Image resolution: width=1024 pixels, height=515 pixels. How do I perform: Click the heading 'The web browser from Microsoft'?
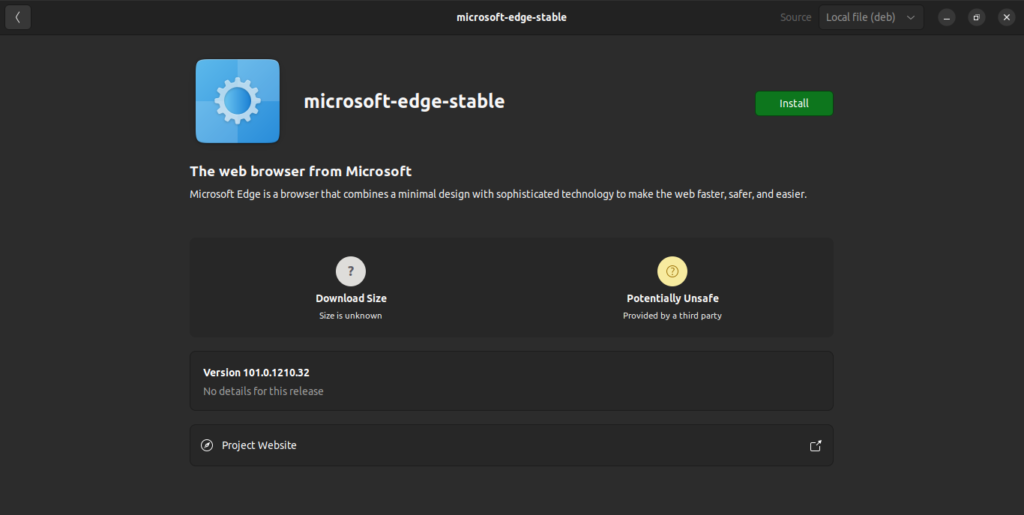(300, 172)
